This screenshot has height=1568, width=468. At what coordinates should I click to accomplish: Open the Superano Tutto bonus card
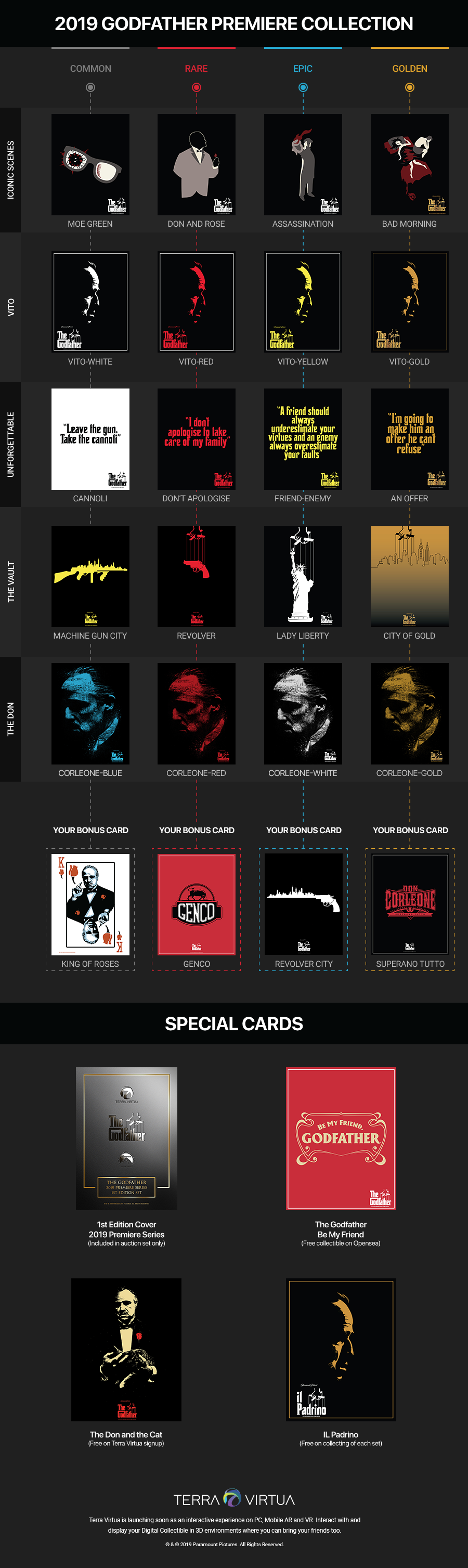pyautogui.click(x=410, y=904)
